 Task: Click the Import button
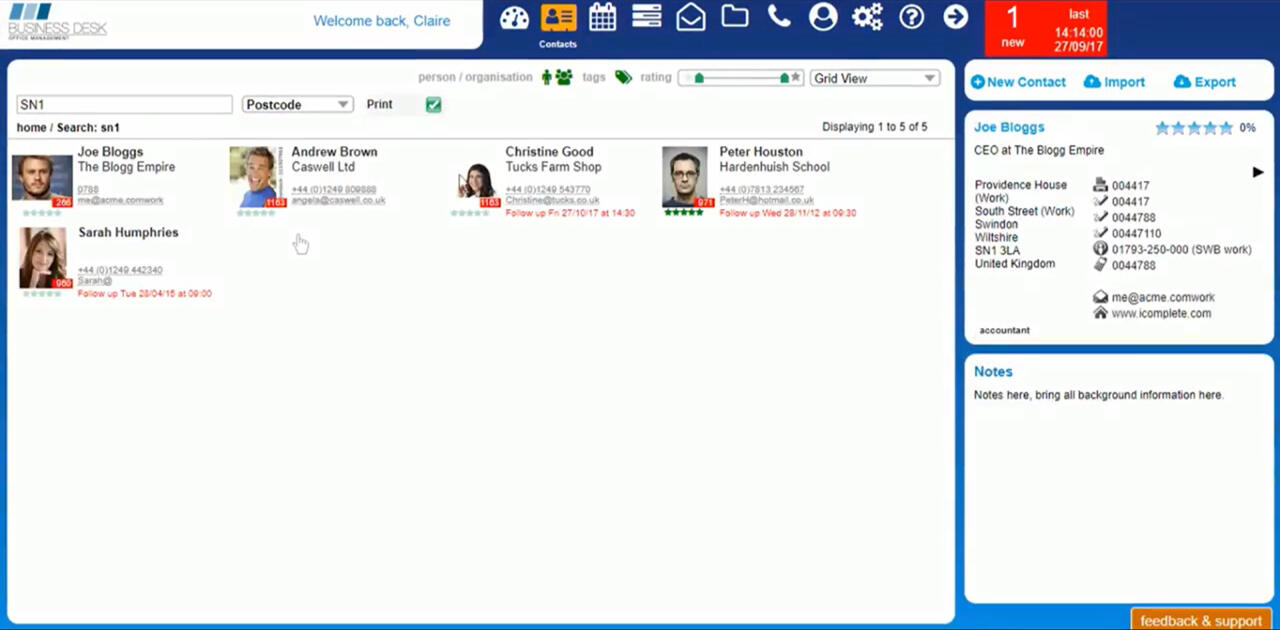click(x=1113, y=82)
